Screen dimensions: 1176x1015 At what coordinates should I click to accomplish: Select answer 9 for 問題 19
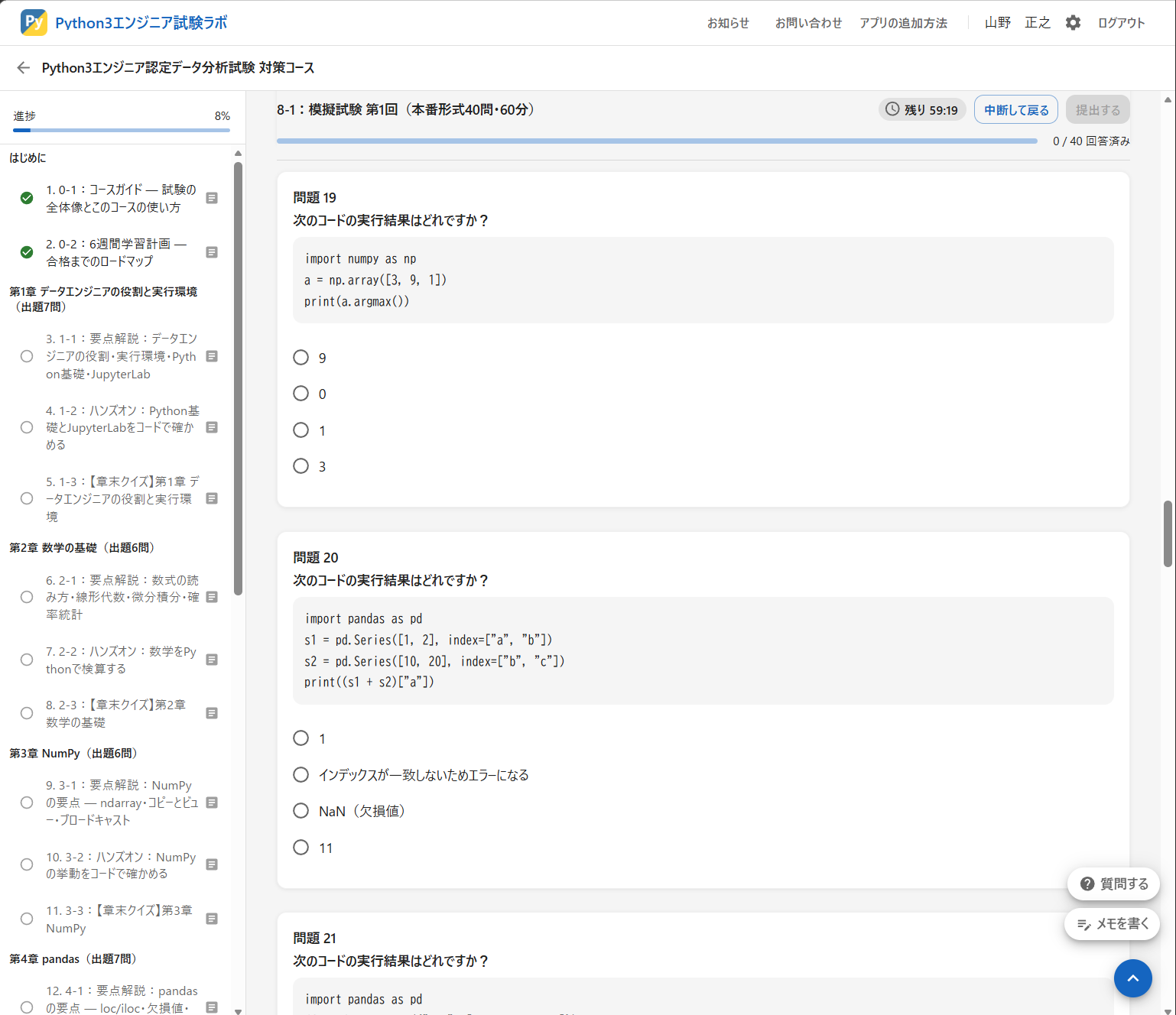click(x=301, y=358)
